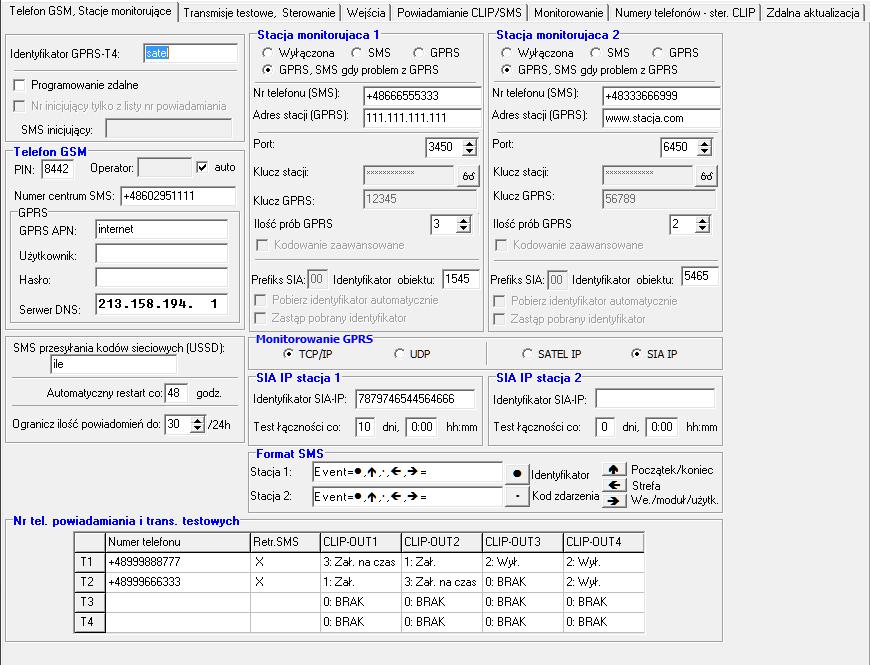Reveal station 2 key with glasses icon

tap(706, 176)
